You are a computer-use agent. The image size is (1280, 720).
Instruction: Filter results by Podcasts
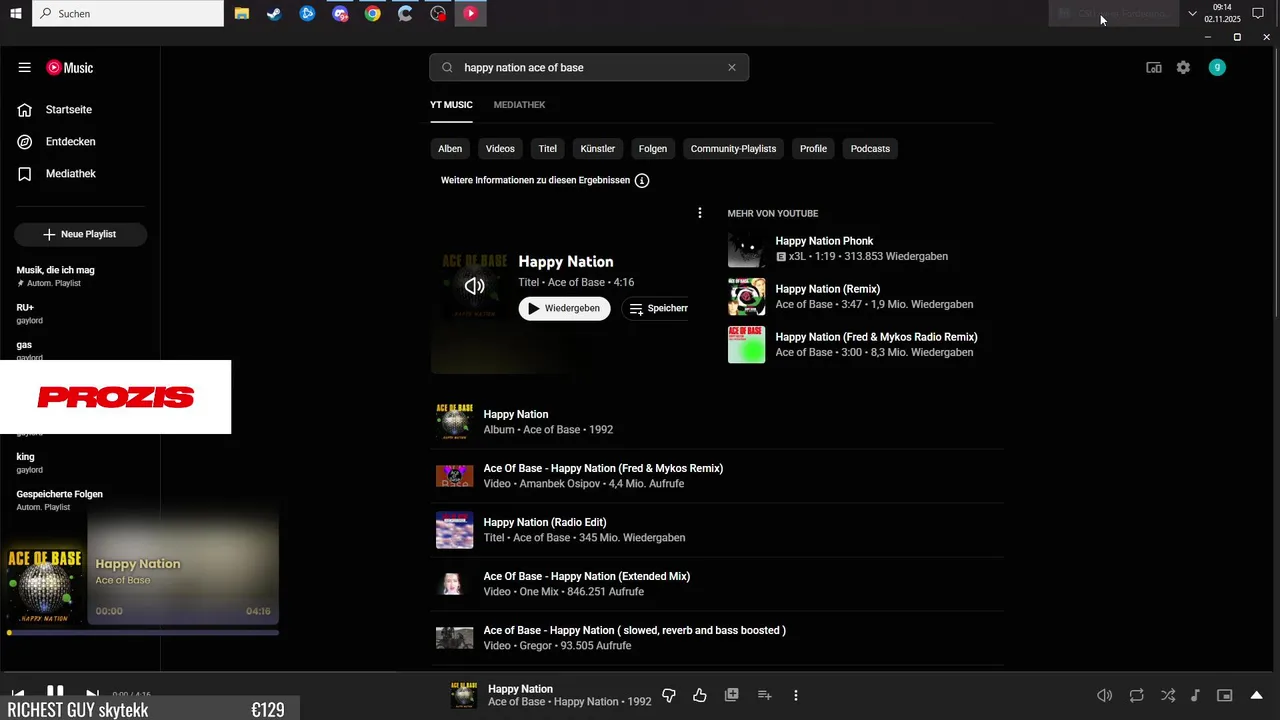point(870,149)
